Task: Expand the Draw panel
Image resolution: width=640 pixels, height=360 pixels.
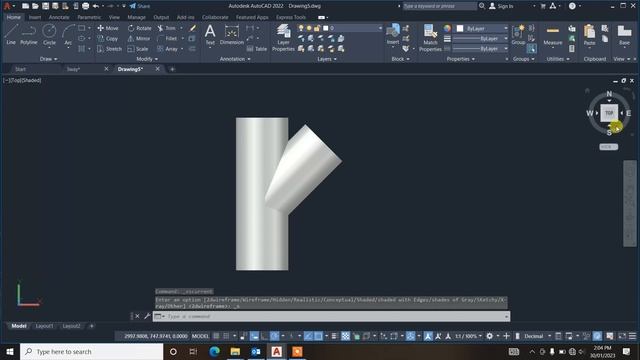Action: (x=49, y=59)
